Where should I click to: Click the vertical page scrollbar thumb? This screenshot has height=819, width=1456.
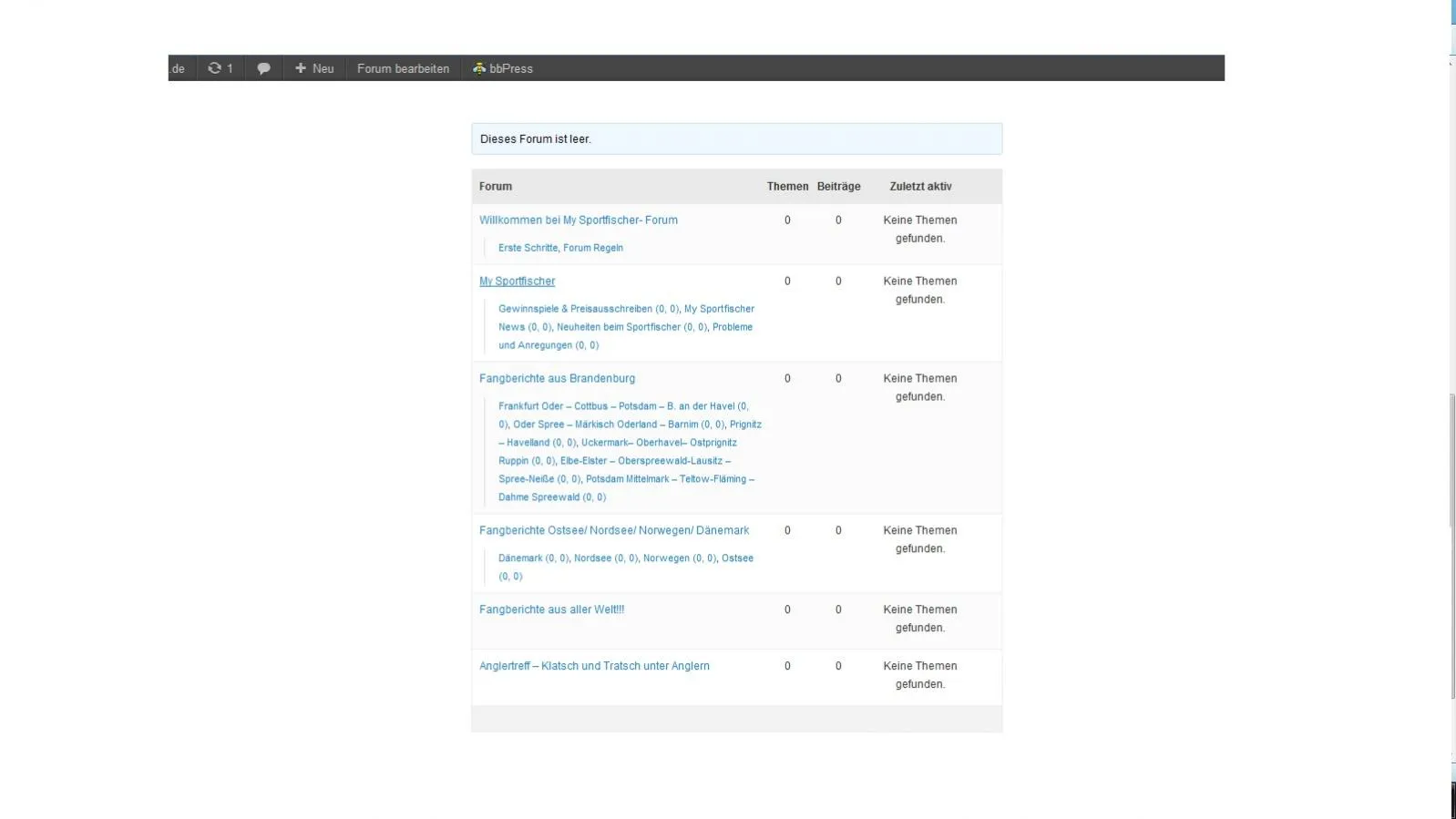(1452, 547)
